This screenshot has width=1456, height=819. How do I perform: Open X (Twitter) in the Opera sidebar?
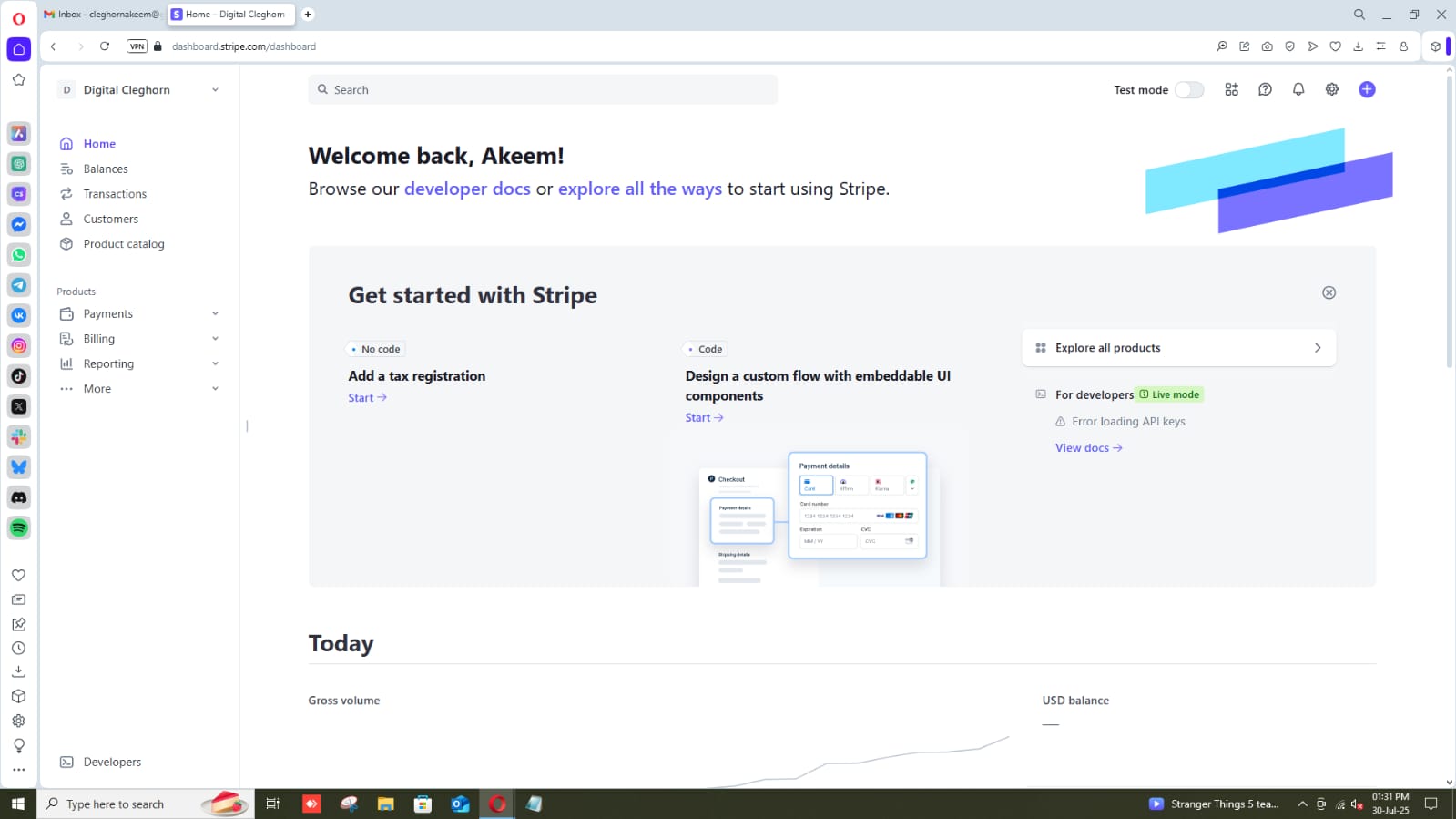point(18,406)
